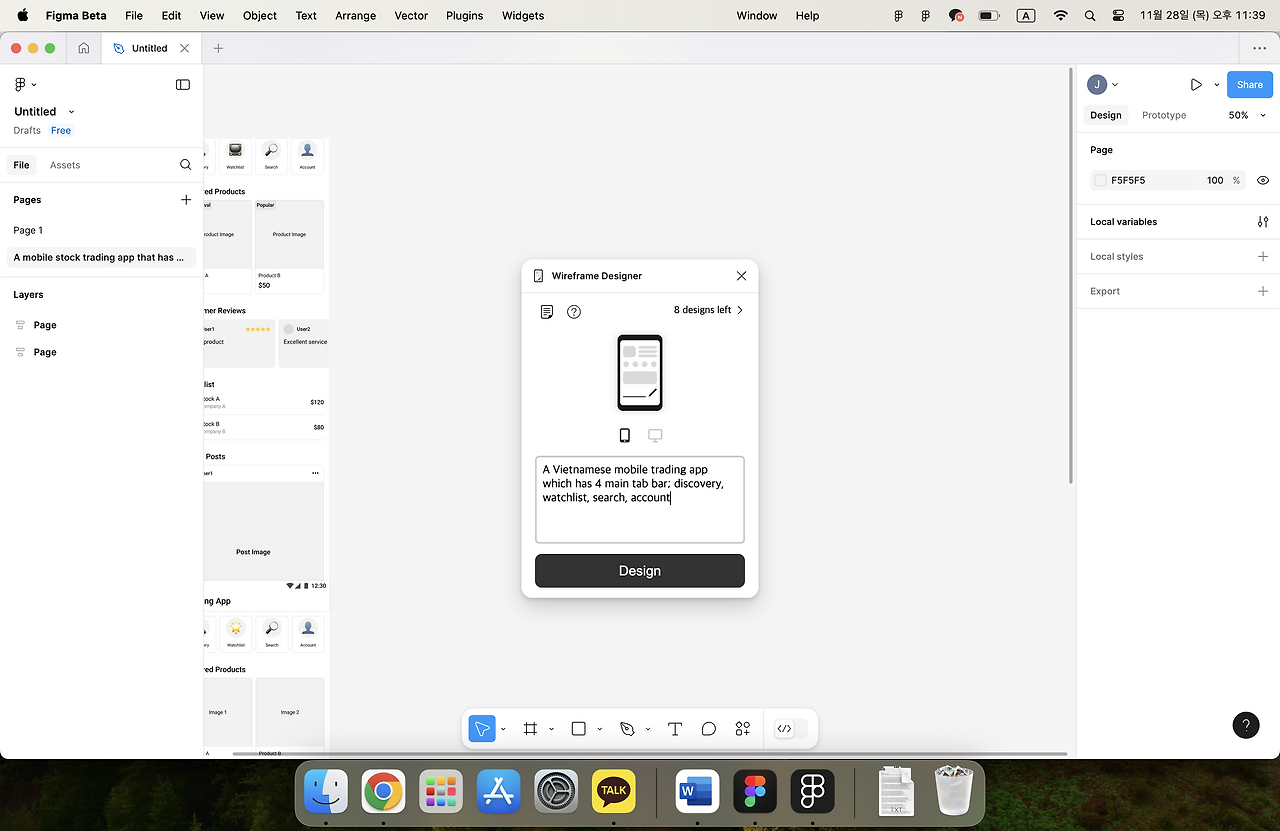Open the Widgets menu in menu bar
The width and height of the screenshot is (1280, 831).
point(523,16)
